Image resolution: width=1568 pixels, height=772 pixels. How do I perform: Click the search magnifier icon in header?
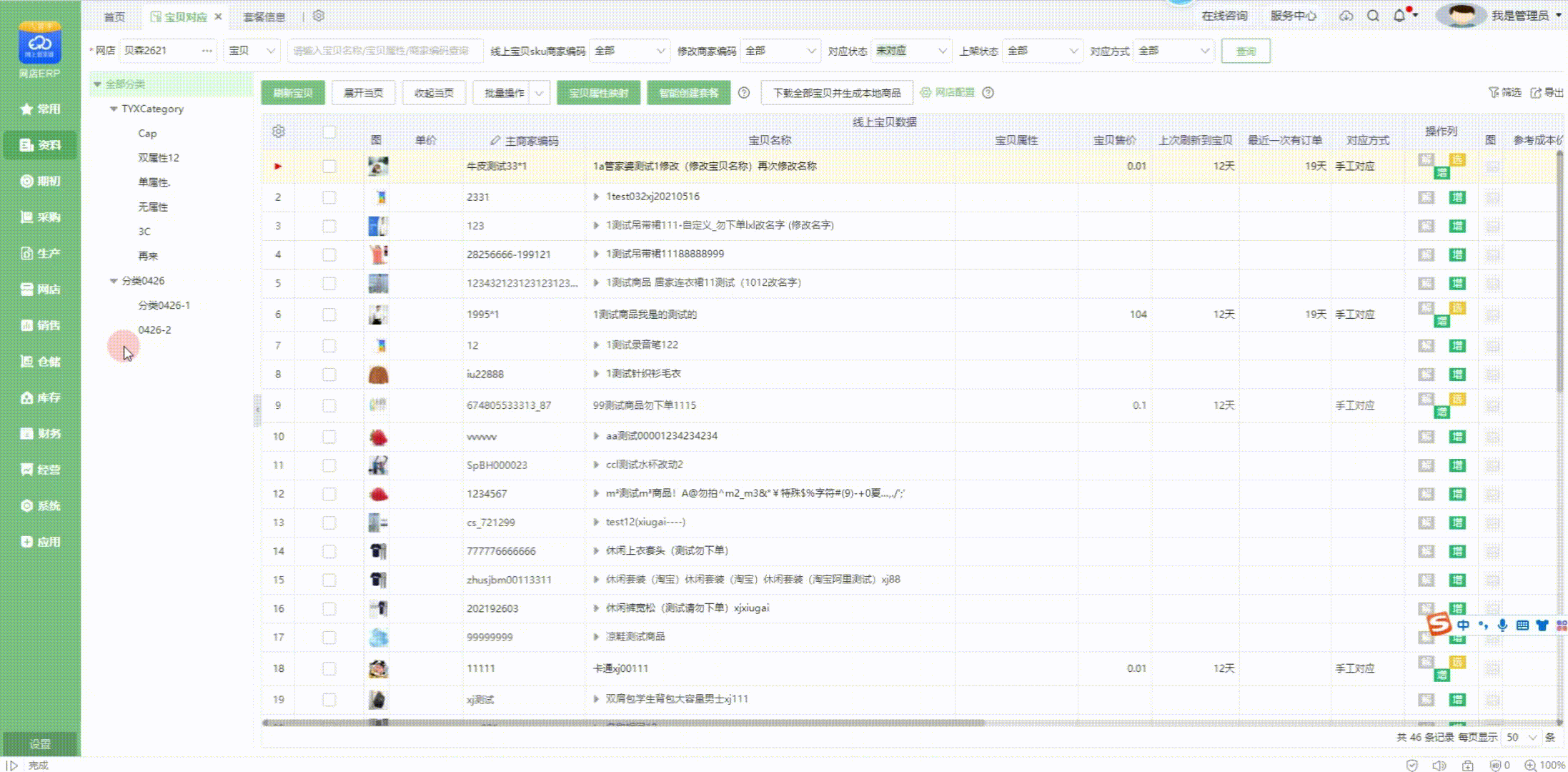pyautogui.click(x=1373, y=16)
